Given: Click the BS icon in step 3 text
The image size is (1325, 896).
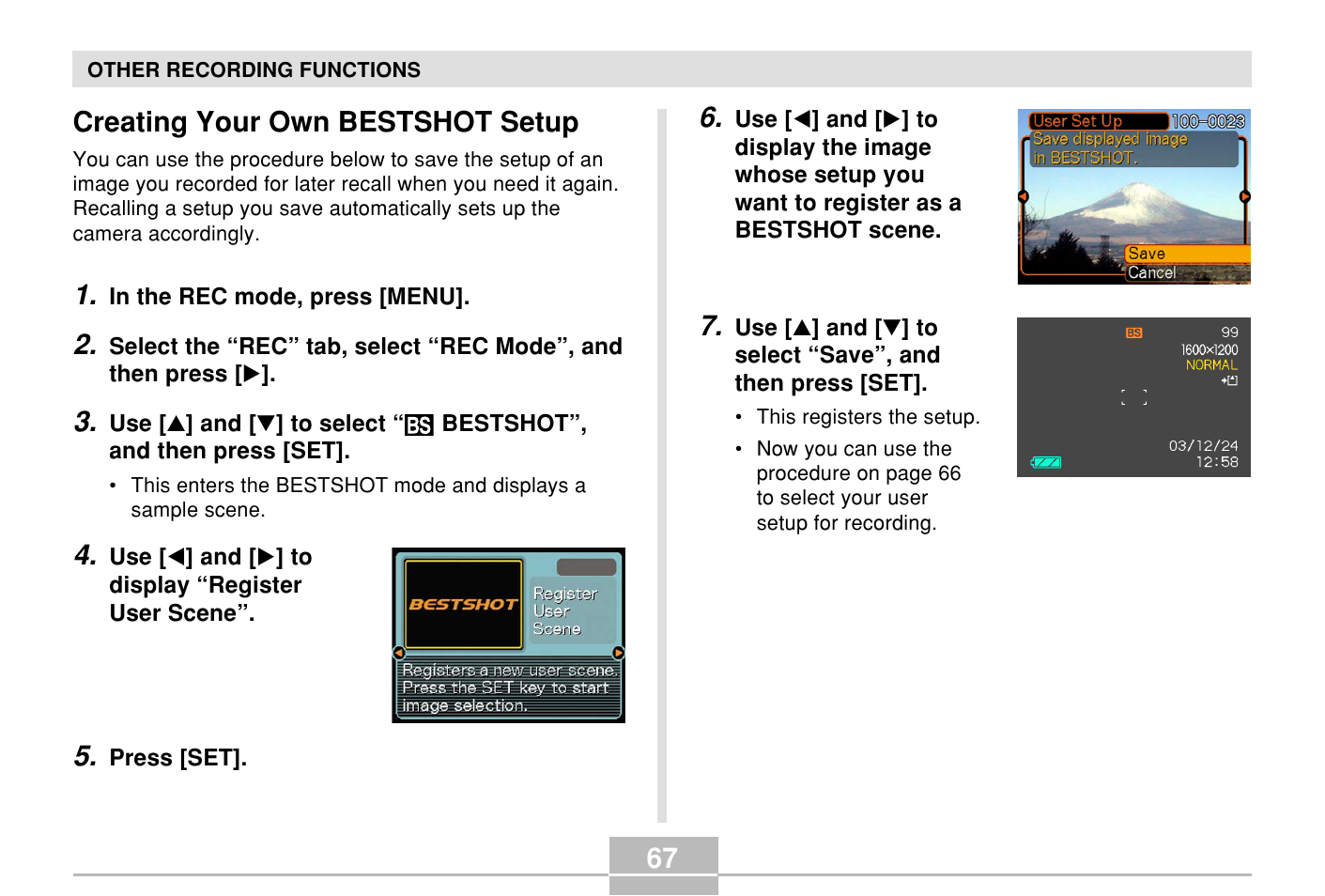Looking at the screenshot, I should [419, 425].
